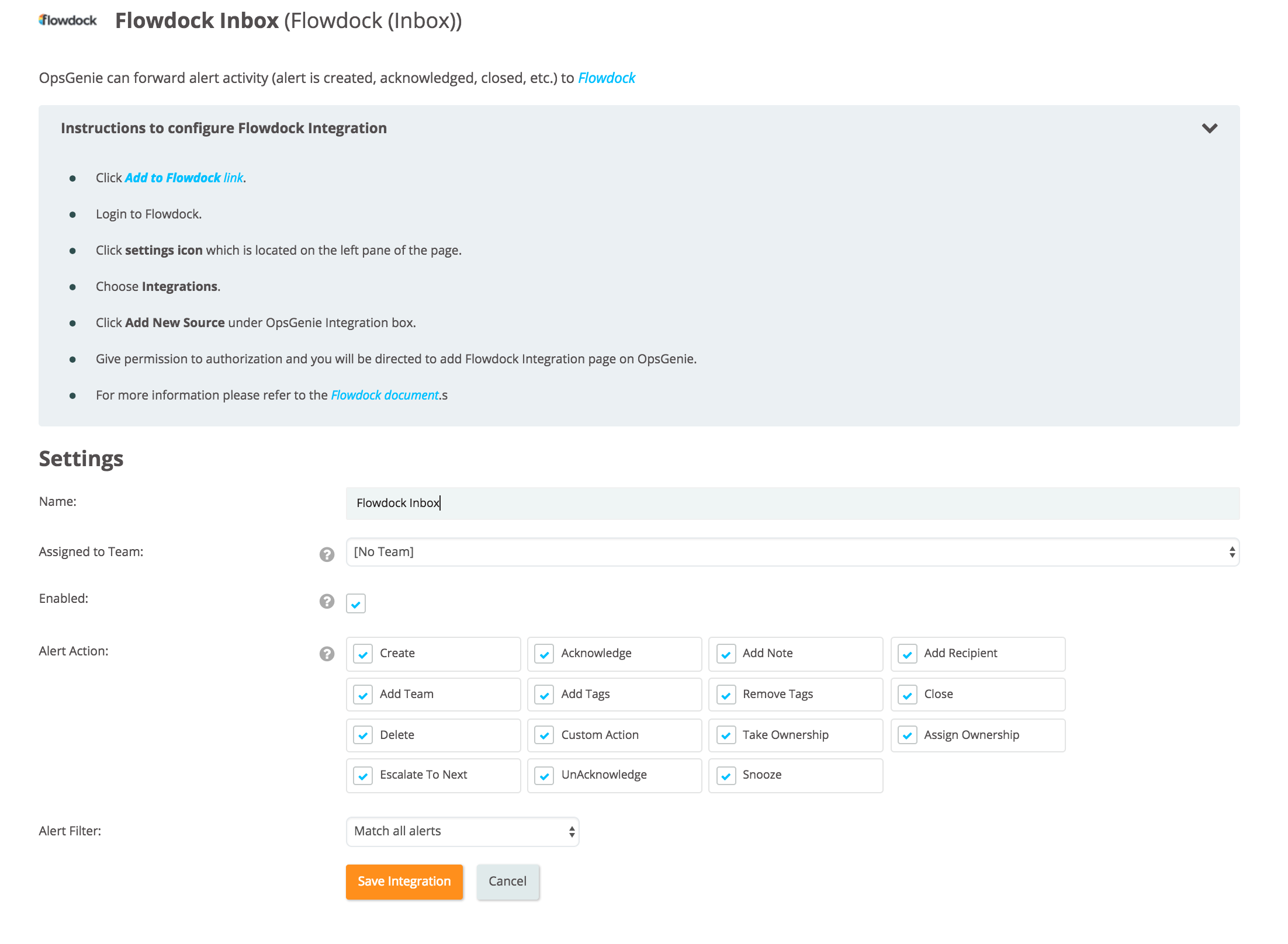The width and height of the screenshot is (1288, 944).
Task: Click help icon beside Assigned to Team
Action: [327, 554]
